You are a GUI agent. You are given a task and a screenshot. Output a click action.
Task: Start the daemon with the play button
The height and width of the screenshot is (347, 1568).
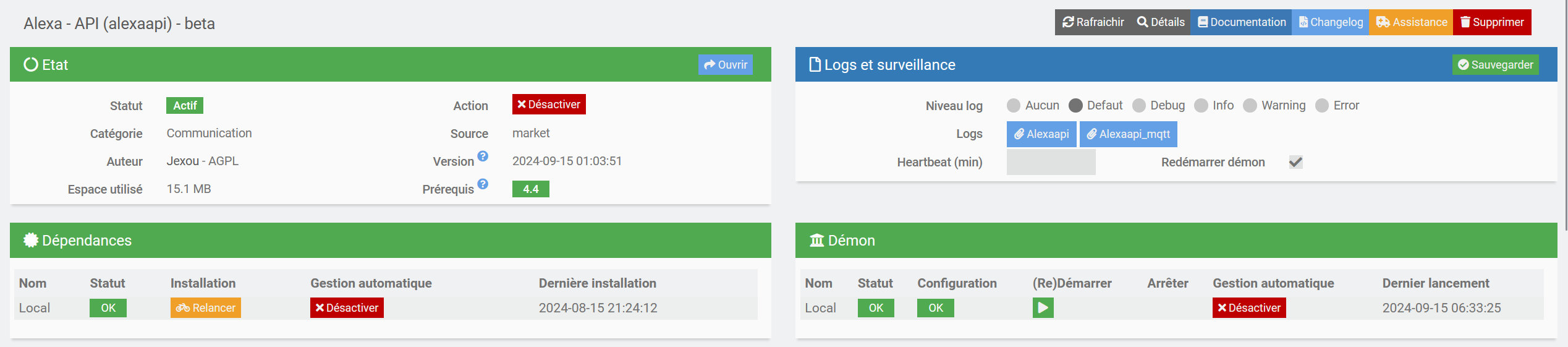(x=1043, y=307)
